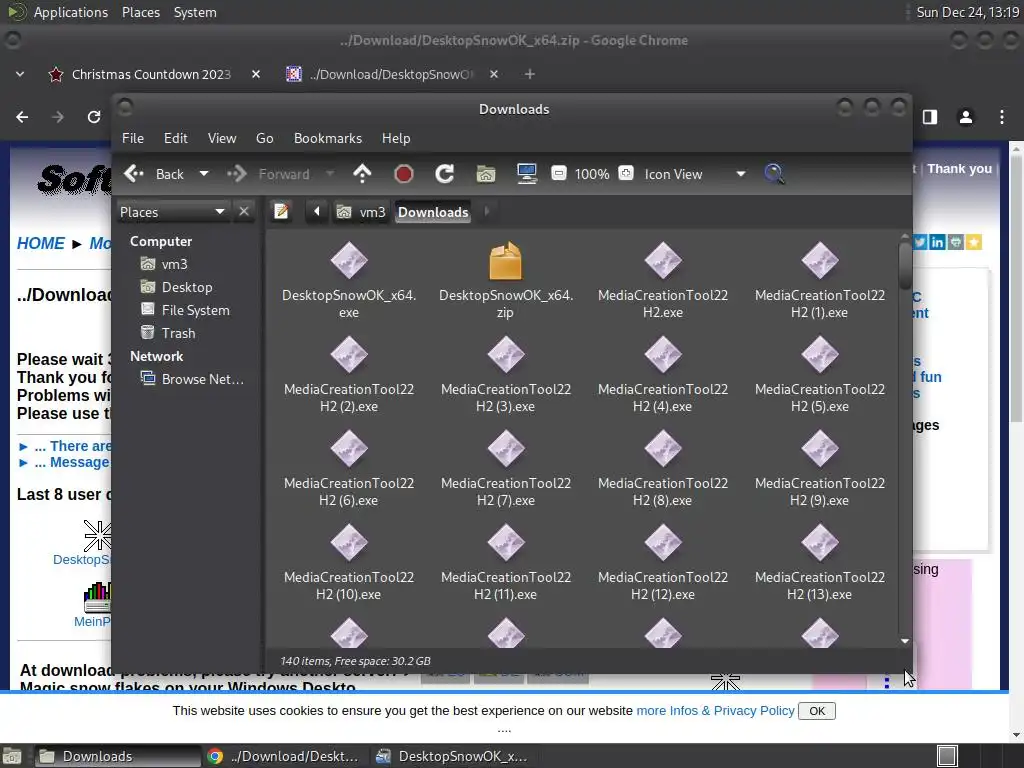1024x768 pixels.
Task: Select File System in the sidebar
Action: pos(185,310)
